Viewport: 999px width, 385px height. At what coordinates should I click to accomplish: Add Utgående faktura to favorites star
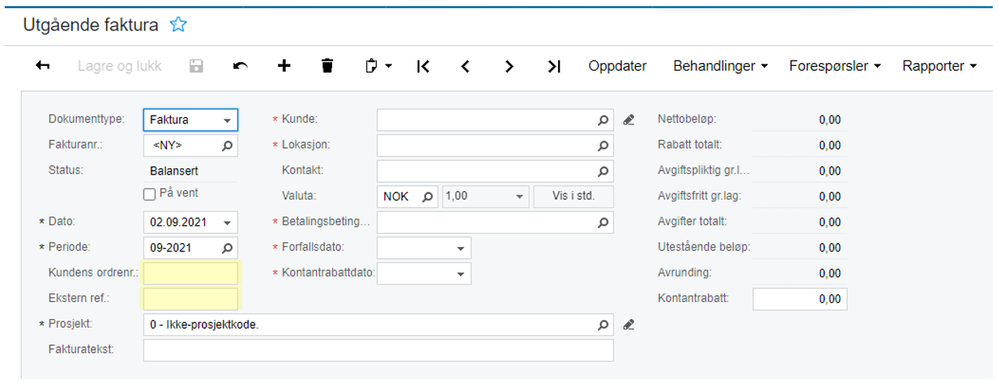(x=178, y=25)
